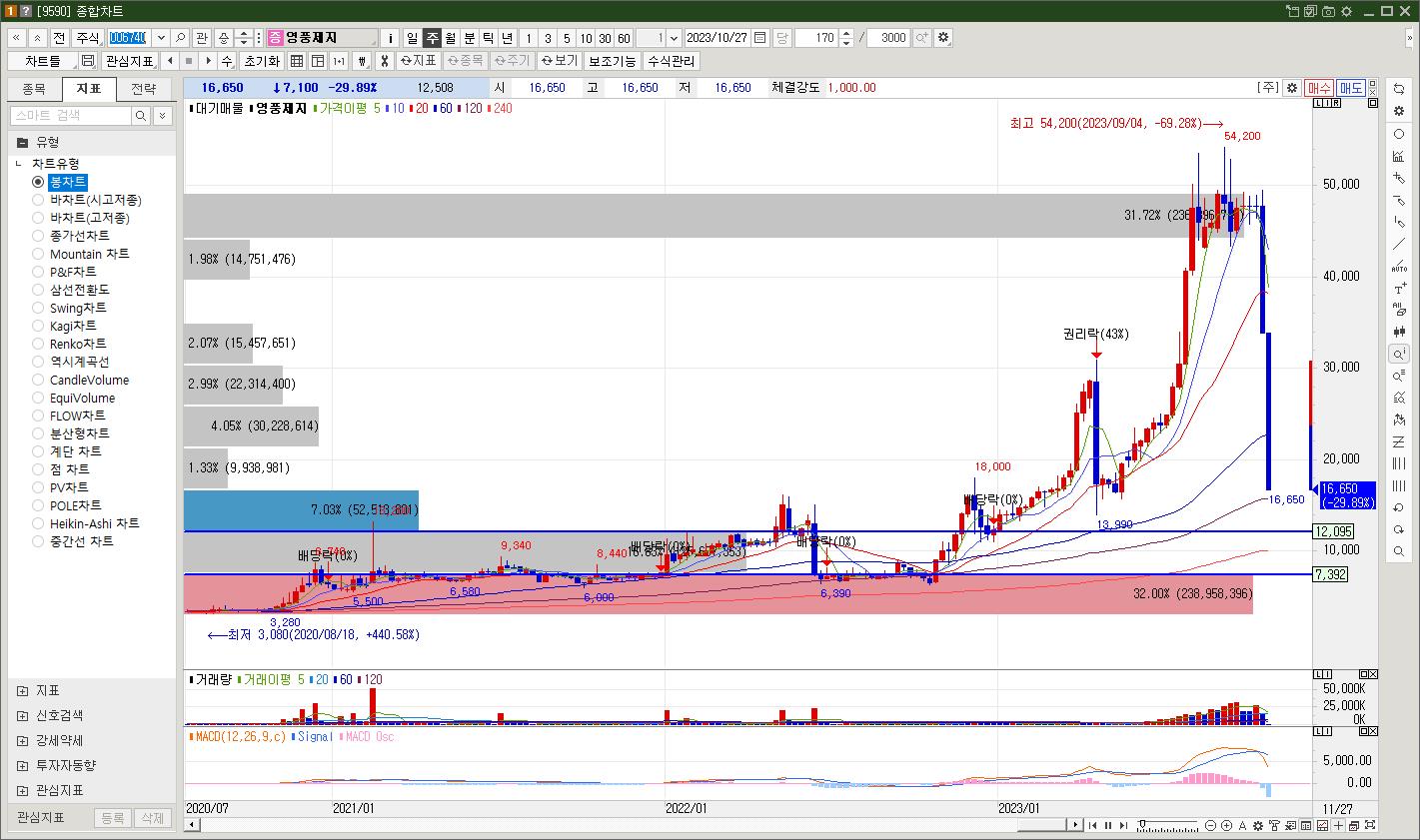
Task: Click the date field showing 2023/10/27
Action: coord(717,37)
